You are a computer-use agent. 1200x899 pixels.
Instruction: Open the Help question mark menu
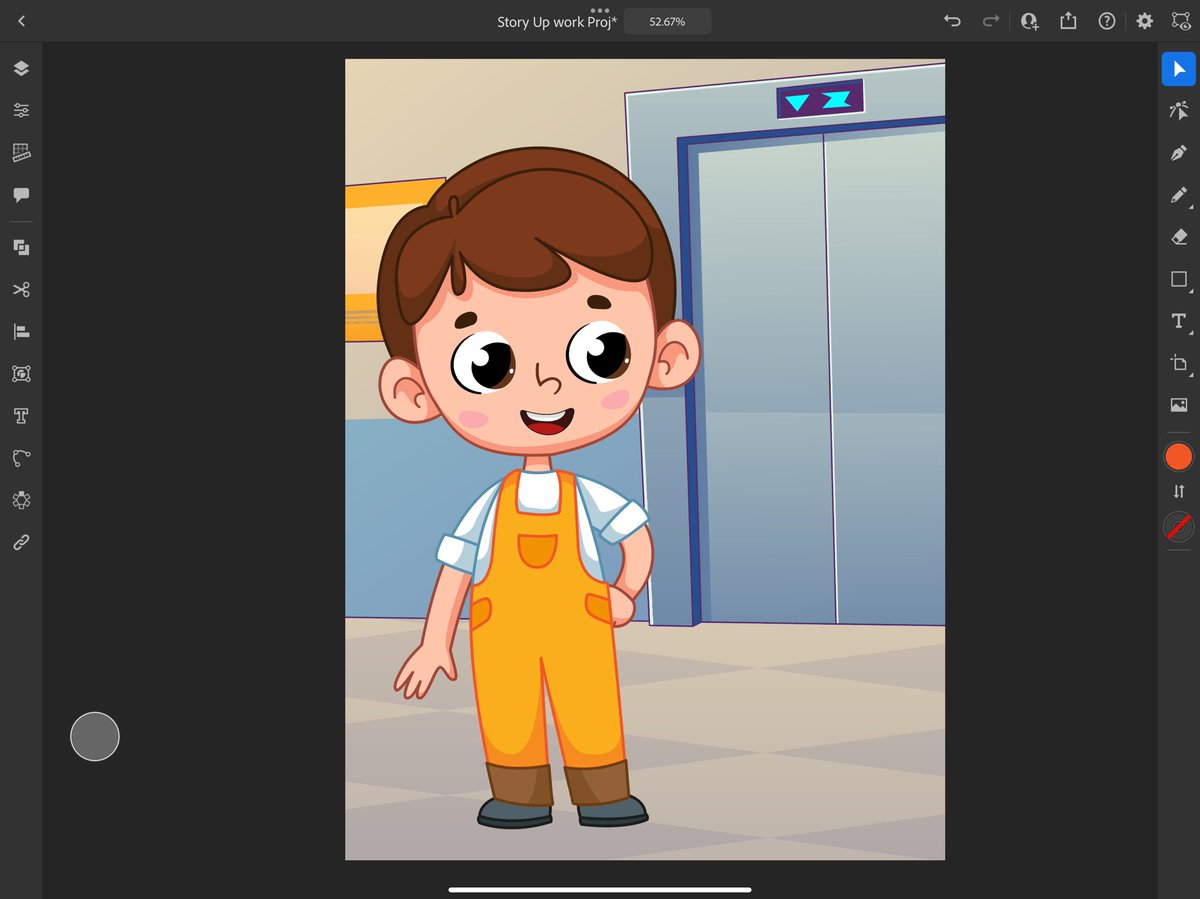1106,21
